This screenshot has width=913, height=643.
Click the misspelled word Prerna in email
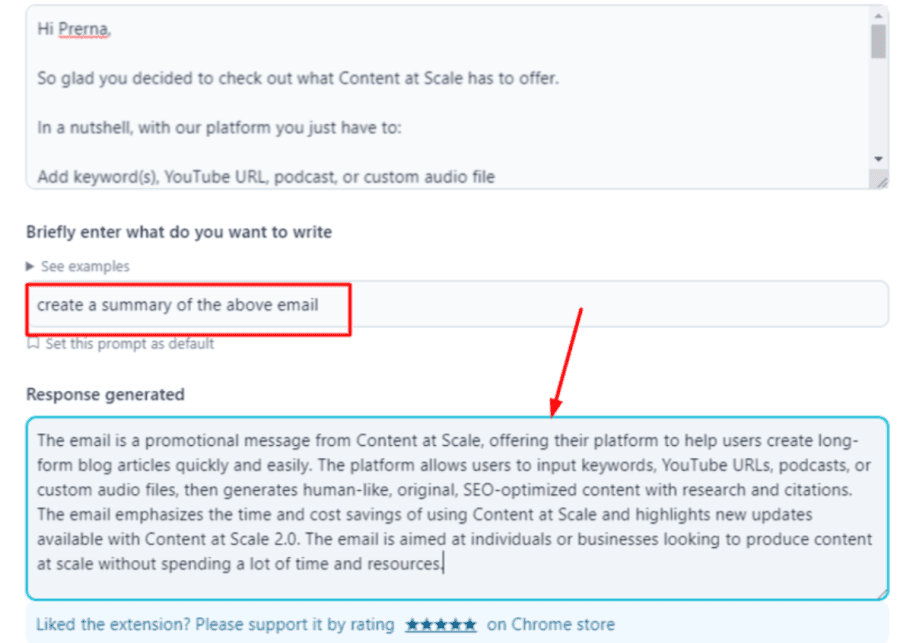[x=83, y=29]
